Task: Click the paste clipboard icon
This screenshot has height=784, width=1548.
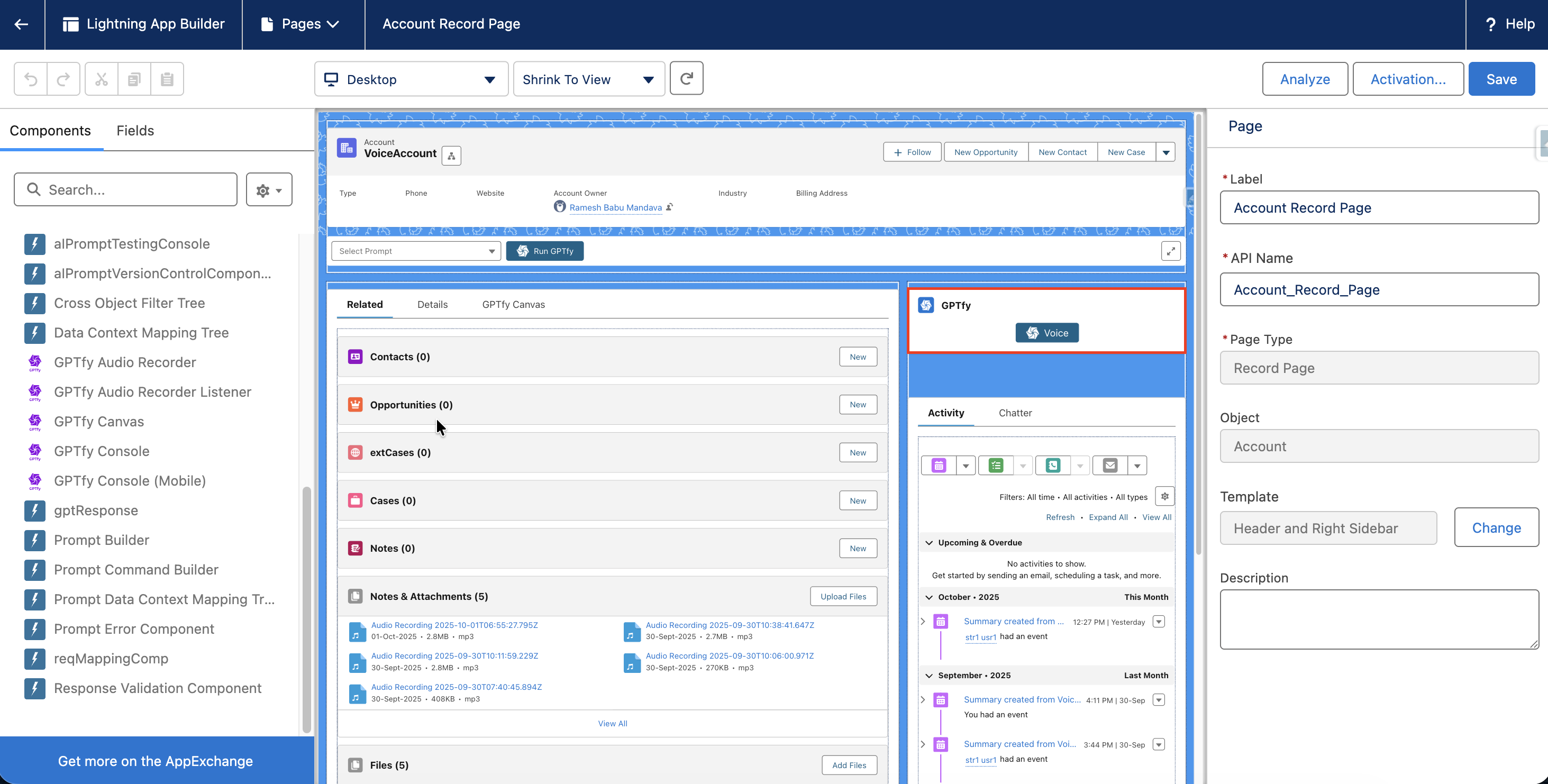Action: 167,79
